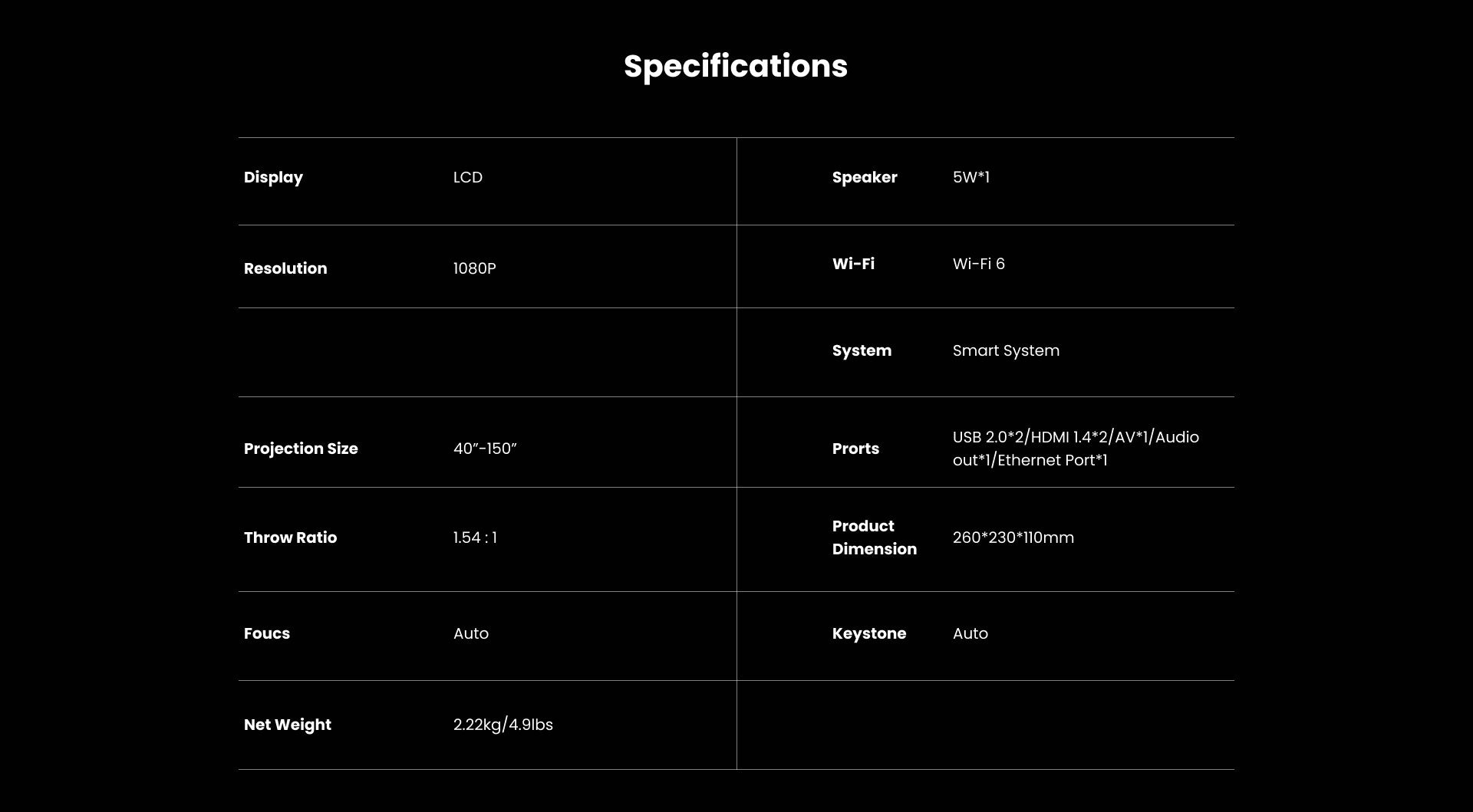Select the 1080P resolution value

[x=474, y=268]
